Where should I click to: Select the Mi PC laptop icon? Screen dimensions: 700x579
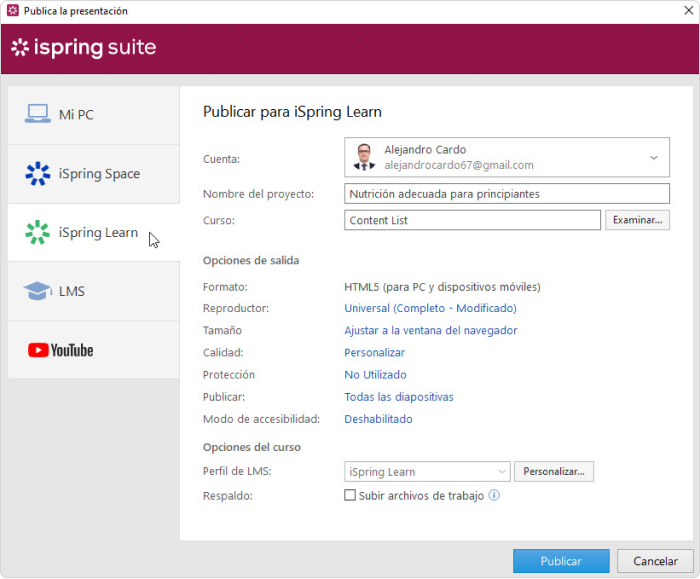(38, 114)
